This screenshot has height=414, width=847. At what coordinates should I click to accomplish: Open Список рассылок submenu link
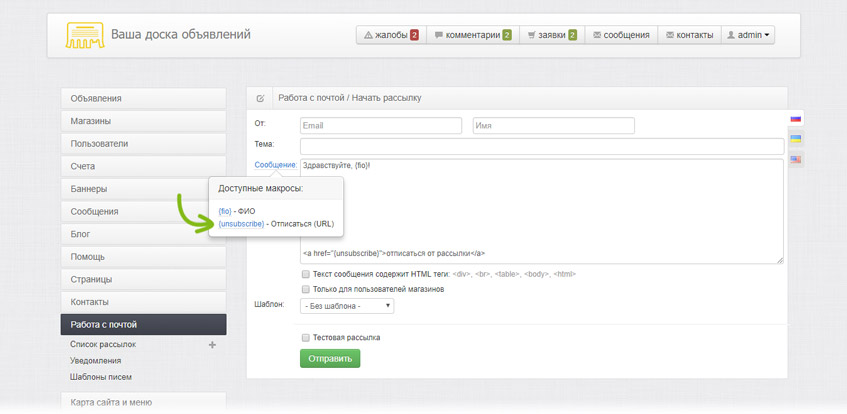tap(103, 344)
